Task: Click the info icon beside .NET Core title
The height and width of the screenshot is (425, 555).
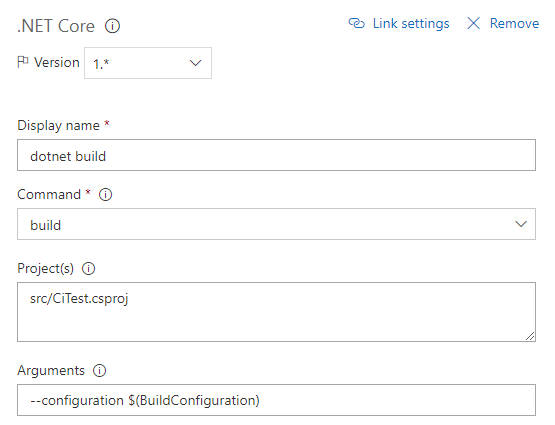Action: (112, 26)
